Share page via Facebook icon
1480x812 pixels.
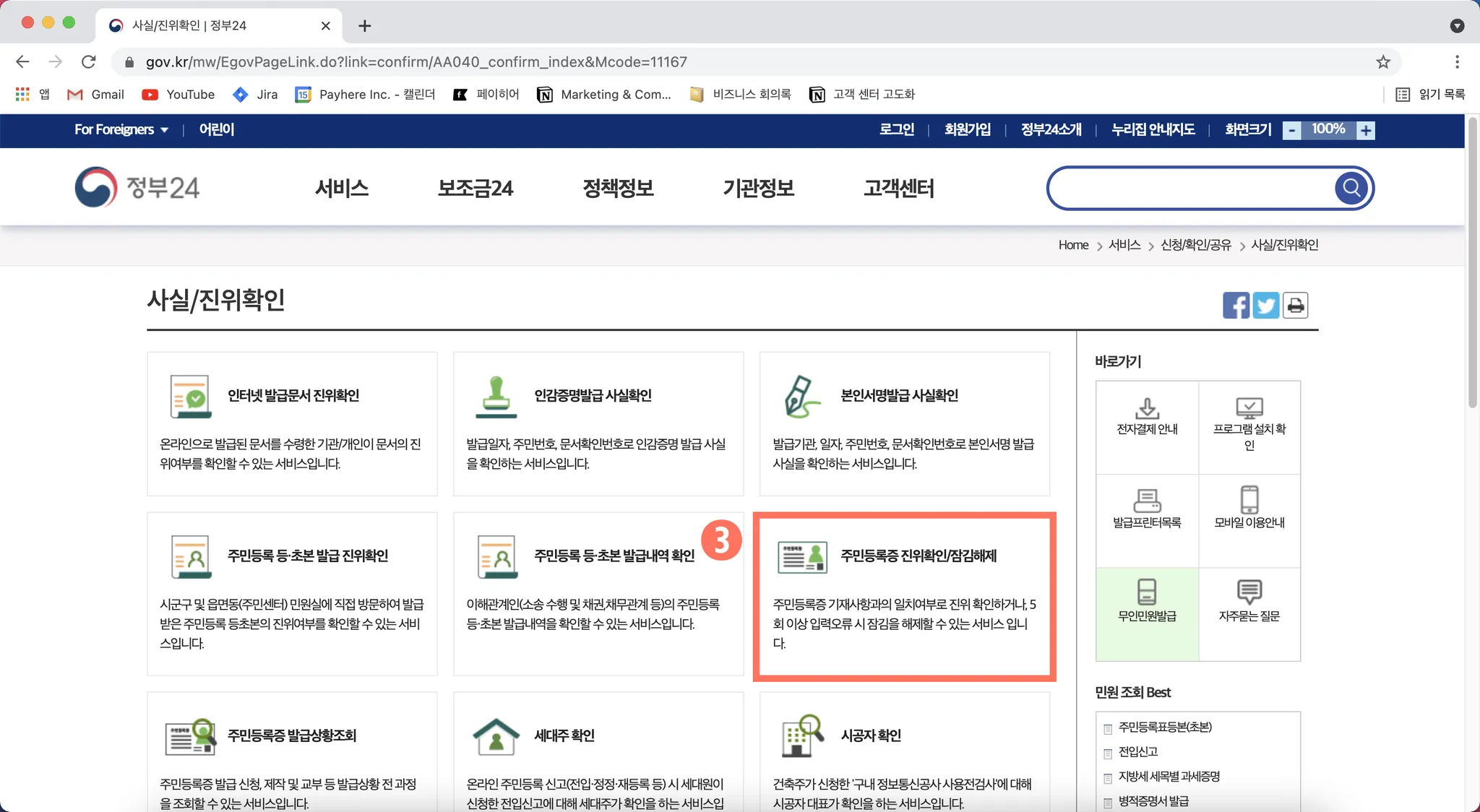[x=1236, y=306]
